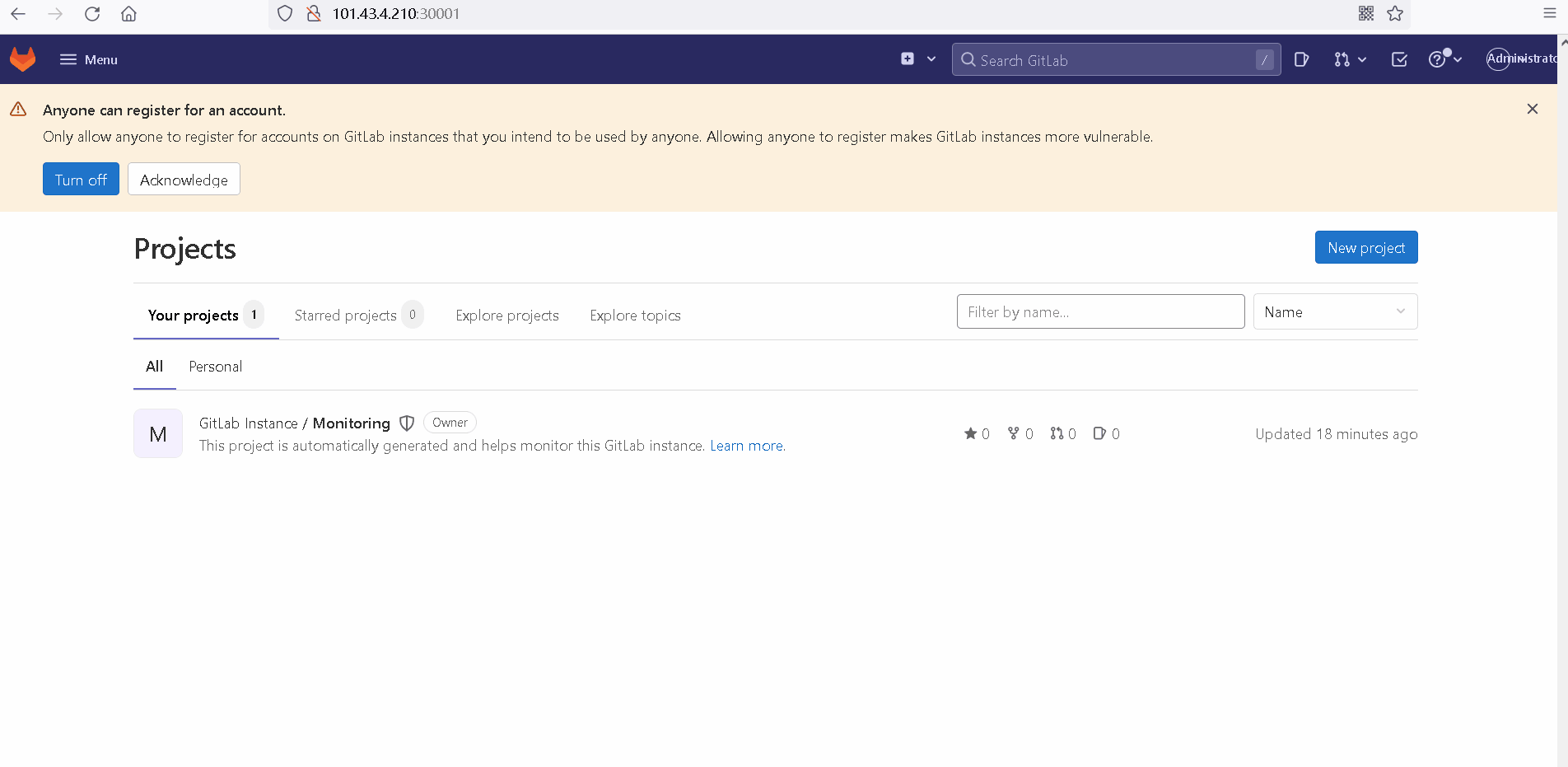This screenshot has height=767, width=1568.
Task: Click the Filter by name field
Action: (1100, 311)
